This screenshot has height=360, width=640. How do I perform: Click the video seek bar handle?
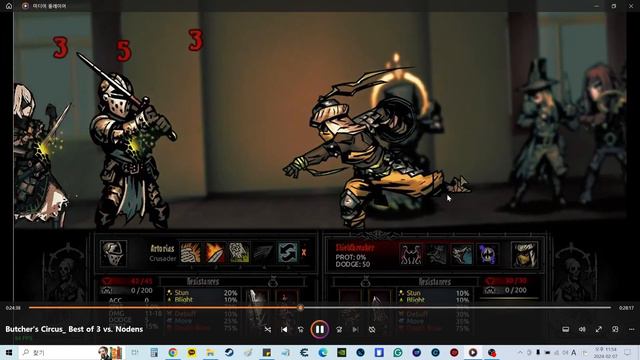pyautogui.click(x=300, y=308)
